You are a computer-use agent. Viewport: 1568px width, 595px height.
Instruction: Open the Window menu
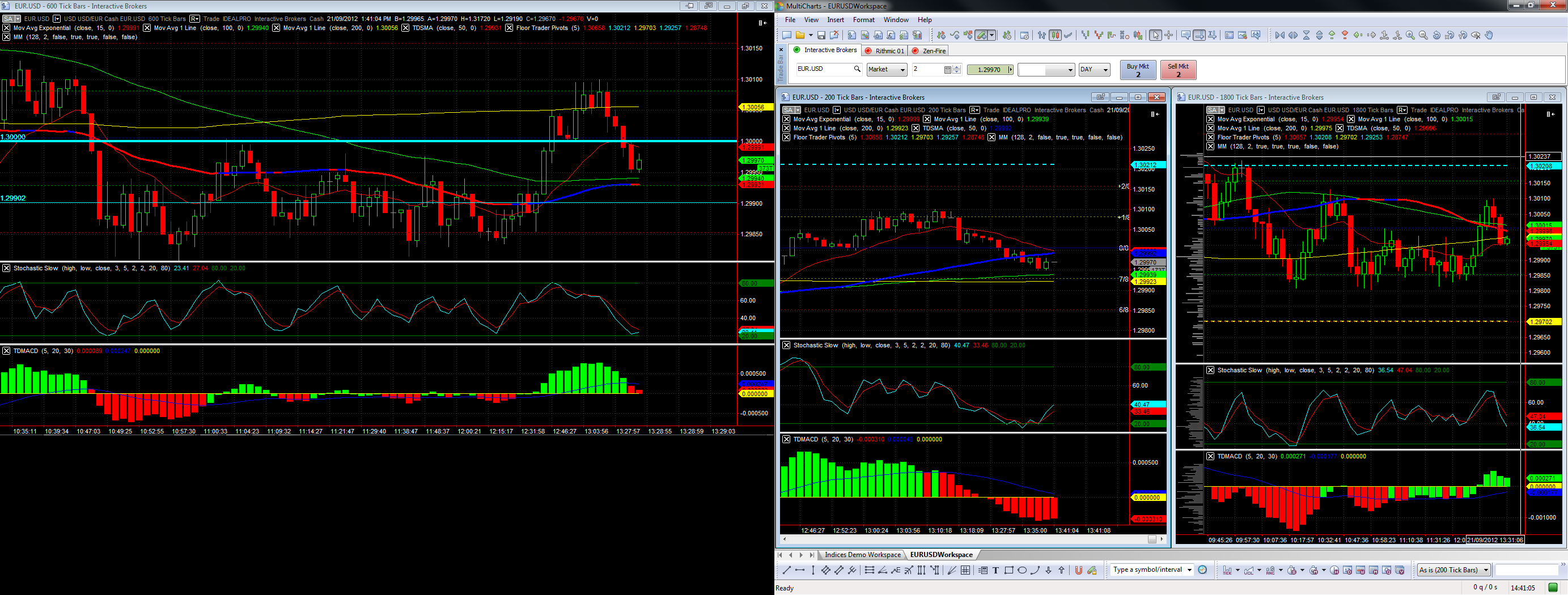[896, 20]
